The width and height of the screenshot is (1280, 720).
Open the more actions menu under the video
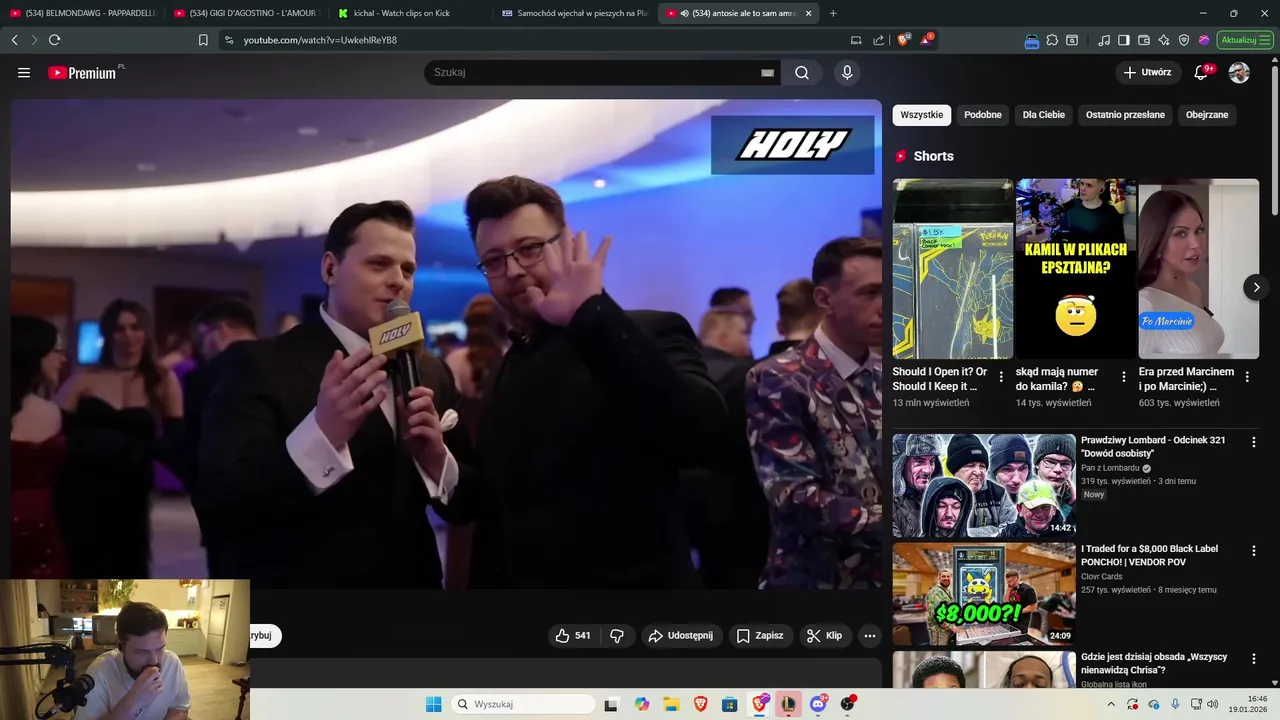click(x=870, y=636)
